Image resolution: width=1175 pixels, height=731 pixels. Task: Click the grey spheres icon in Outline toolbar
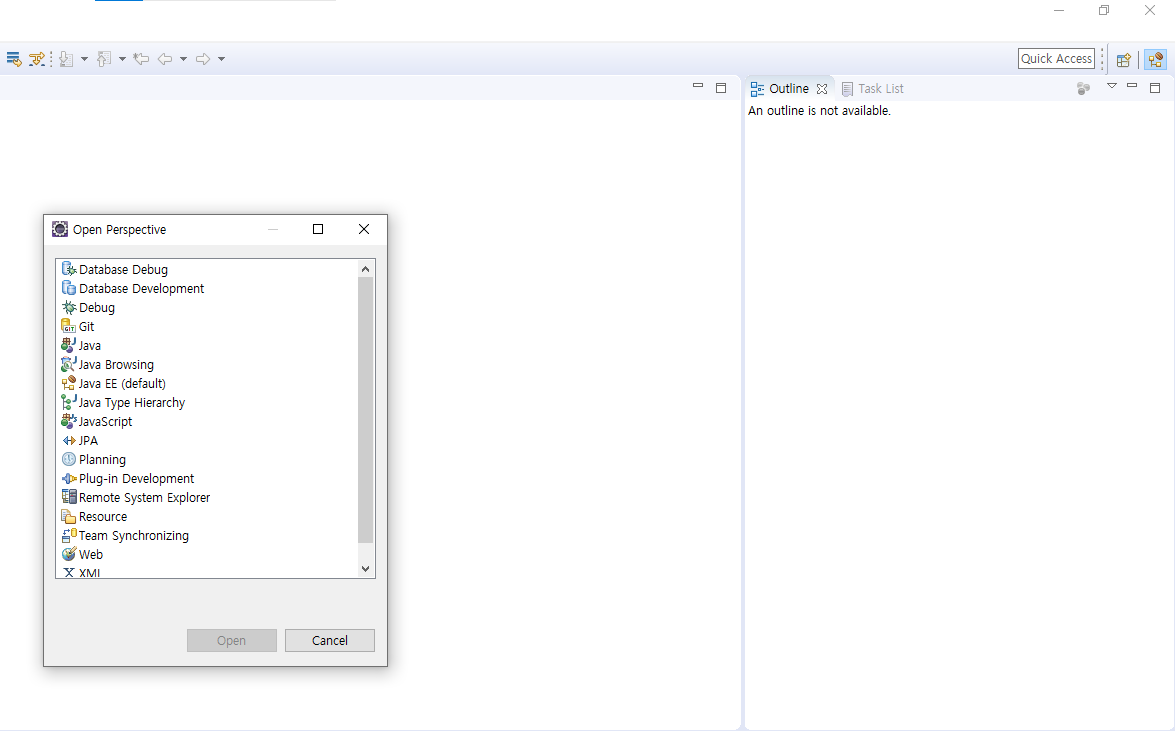click(x=1083, y=88)
